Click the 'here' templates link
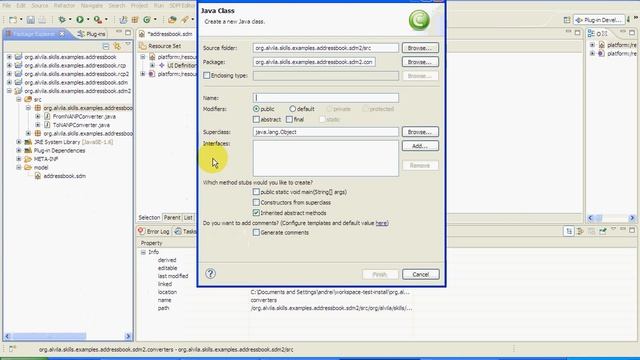 coord(381,223)
